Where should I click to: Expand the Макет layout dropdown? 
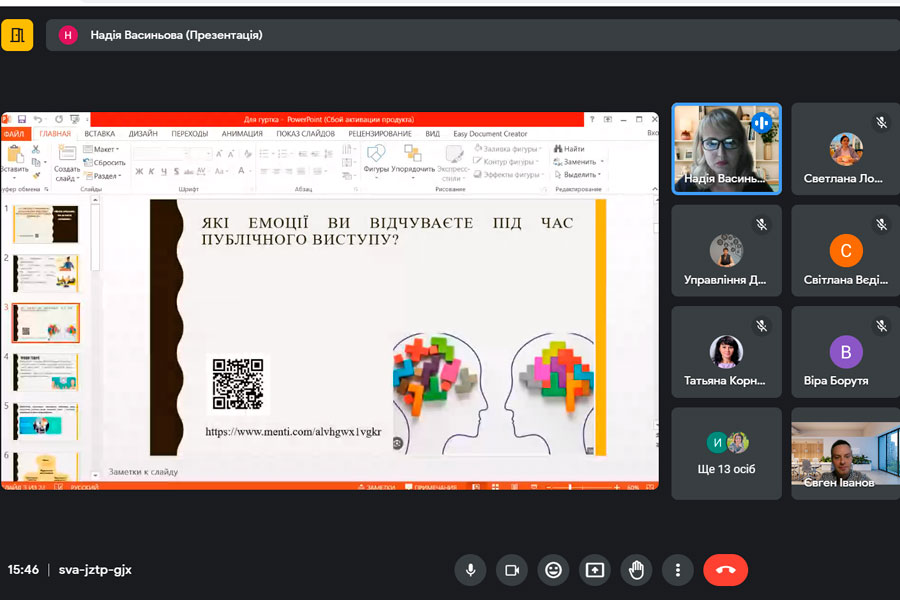[104, 149]
